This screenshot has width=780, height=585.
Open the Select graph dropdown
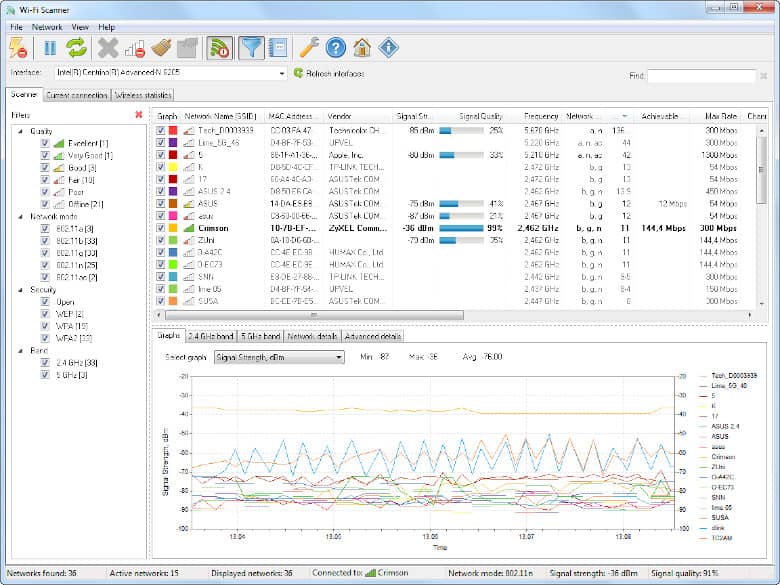pos(338,357)
